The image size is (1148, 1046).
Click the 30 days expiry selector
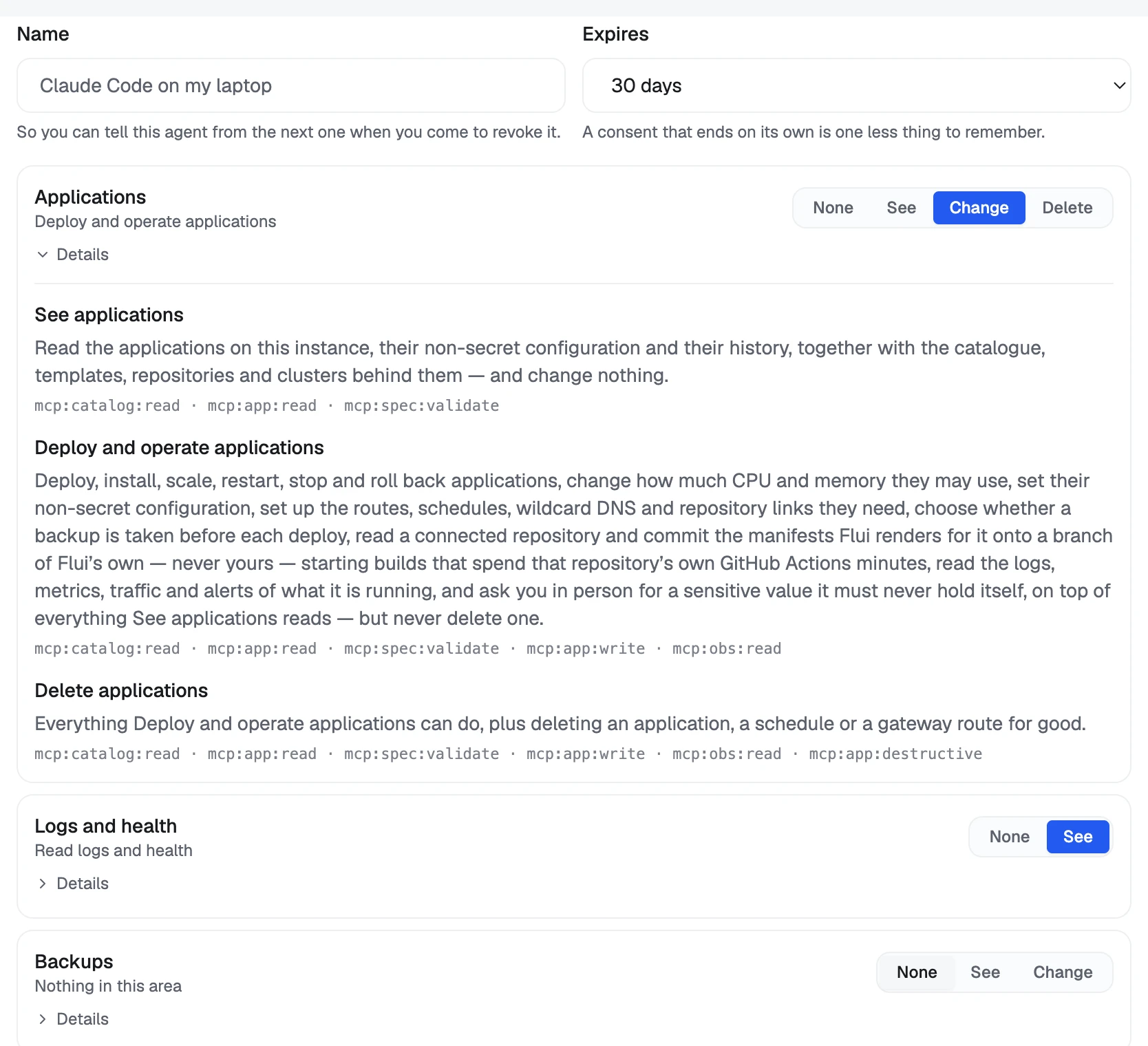856,85
